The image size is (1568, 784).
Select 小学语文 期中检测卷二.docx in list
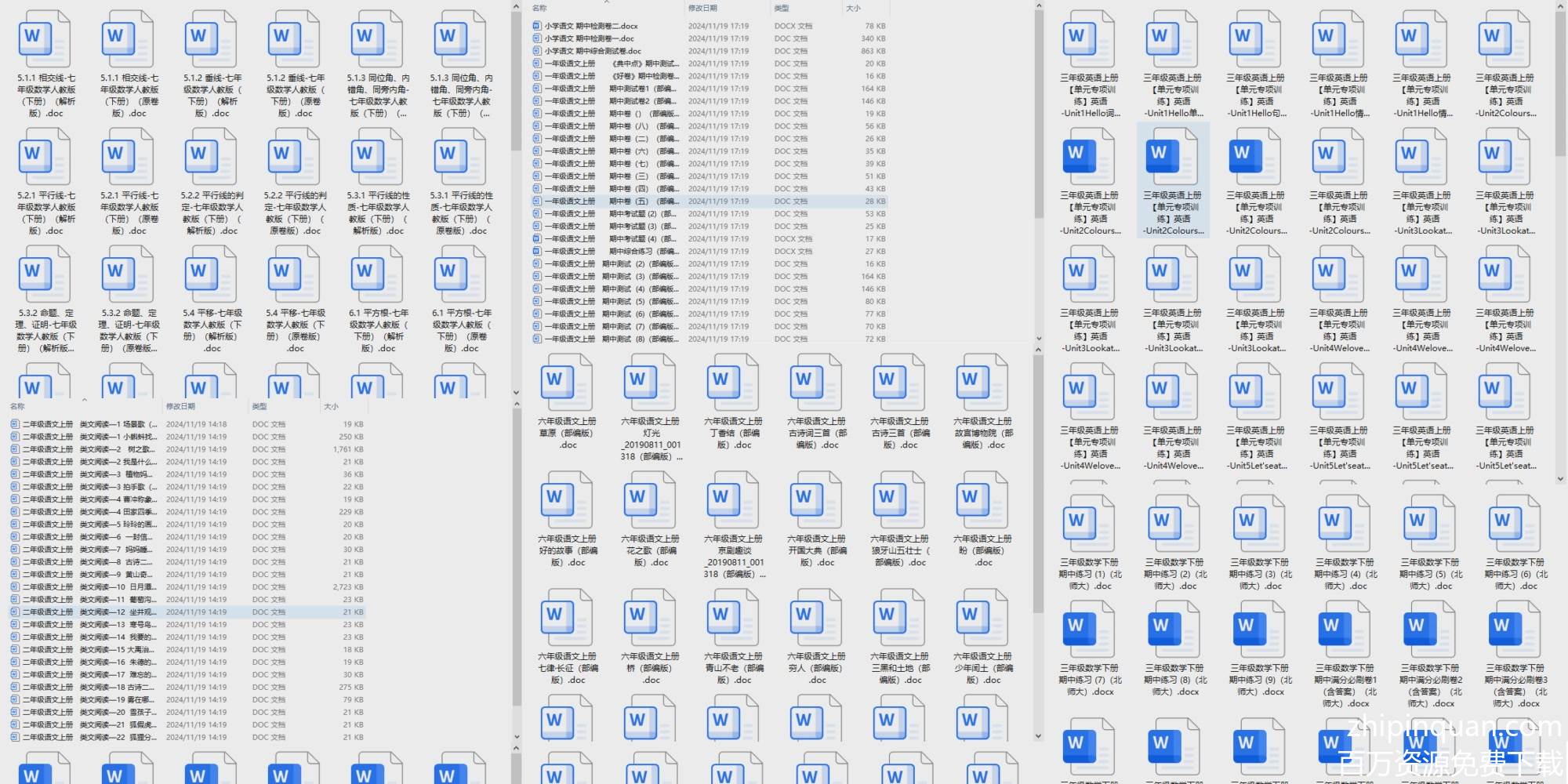click(x=591, y=26)
